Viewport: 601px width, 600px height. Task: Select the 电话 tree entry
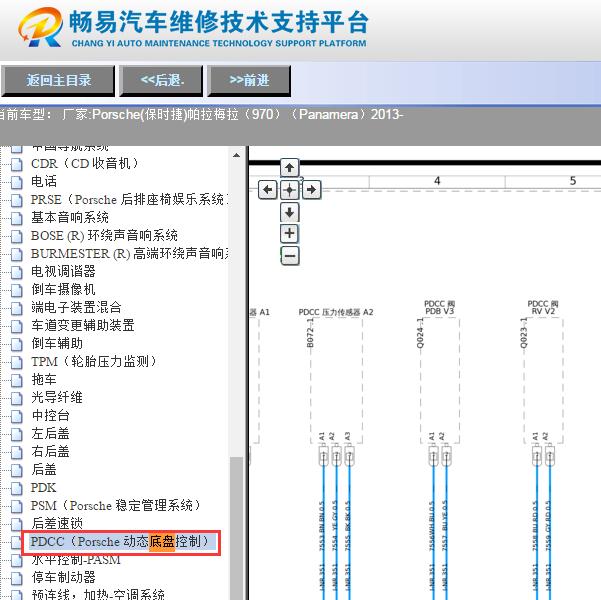(x=44, y=181)
